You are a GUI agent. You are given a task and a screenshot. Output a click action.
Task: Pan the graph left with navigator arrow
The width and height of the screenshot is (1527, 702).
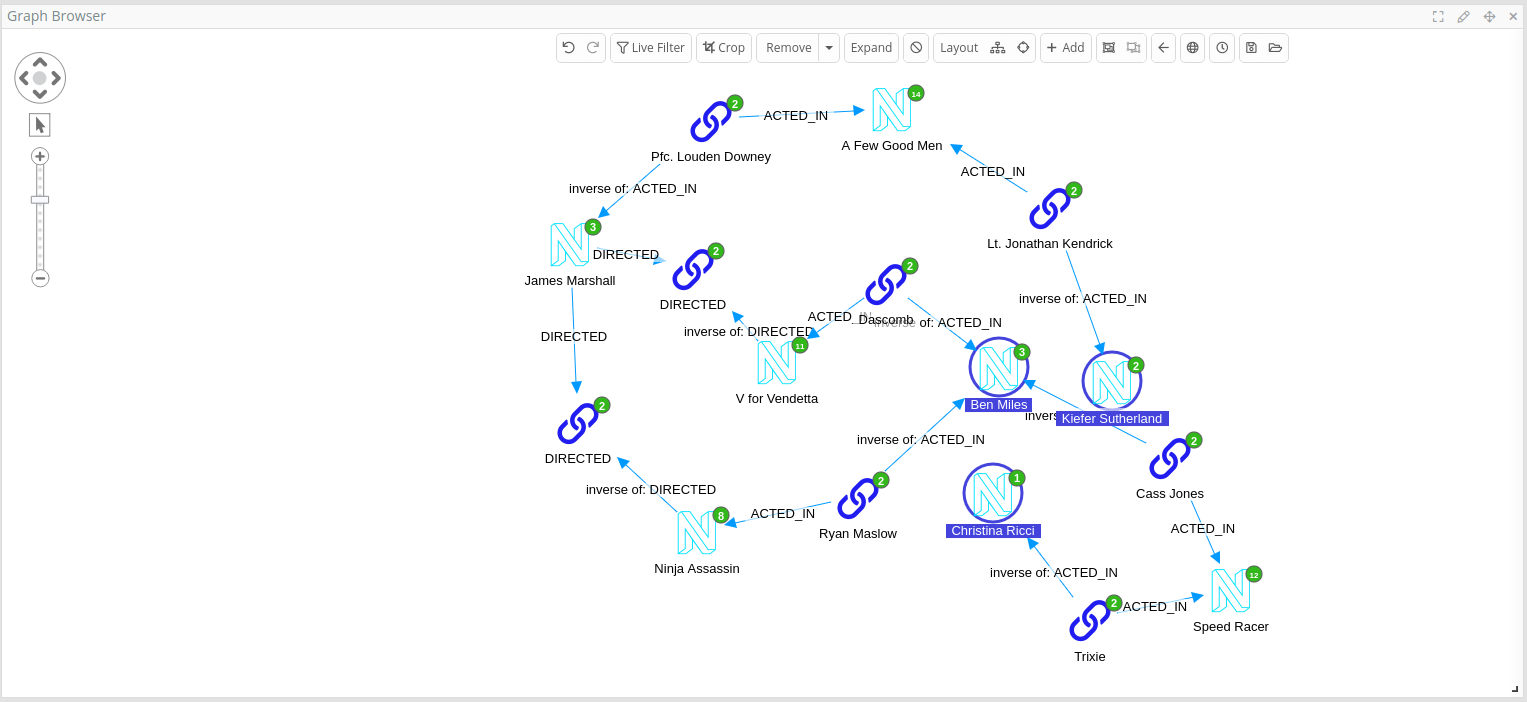[24, 78]
